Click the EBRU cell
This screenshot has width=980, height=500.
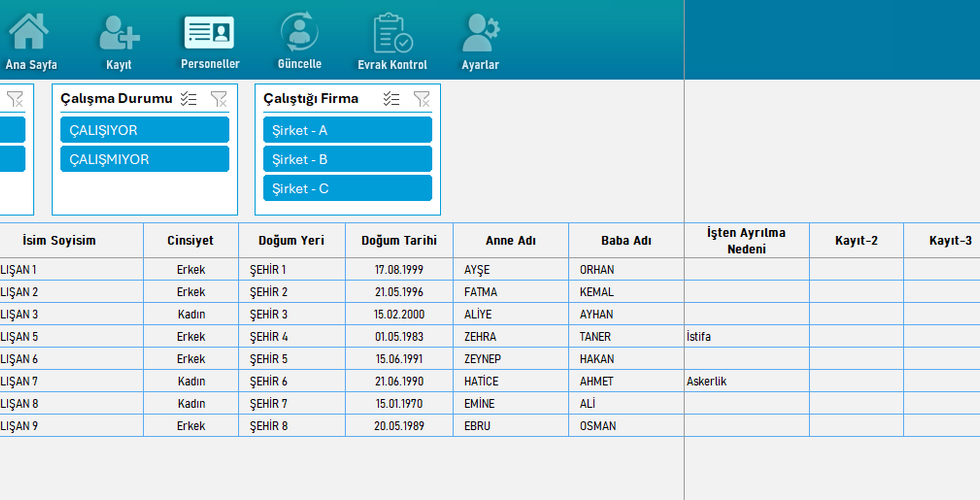click(511, 426)
